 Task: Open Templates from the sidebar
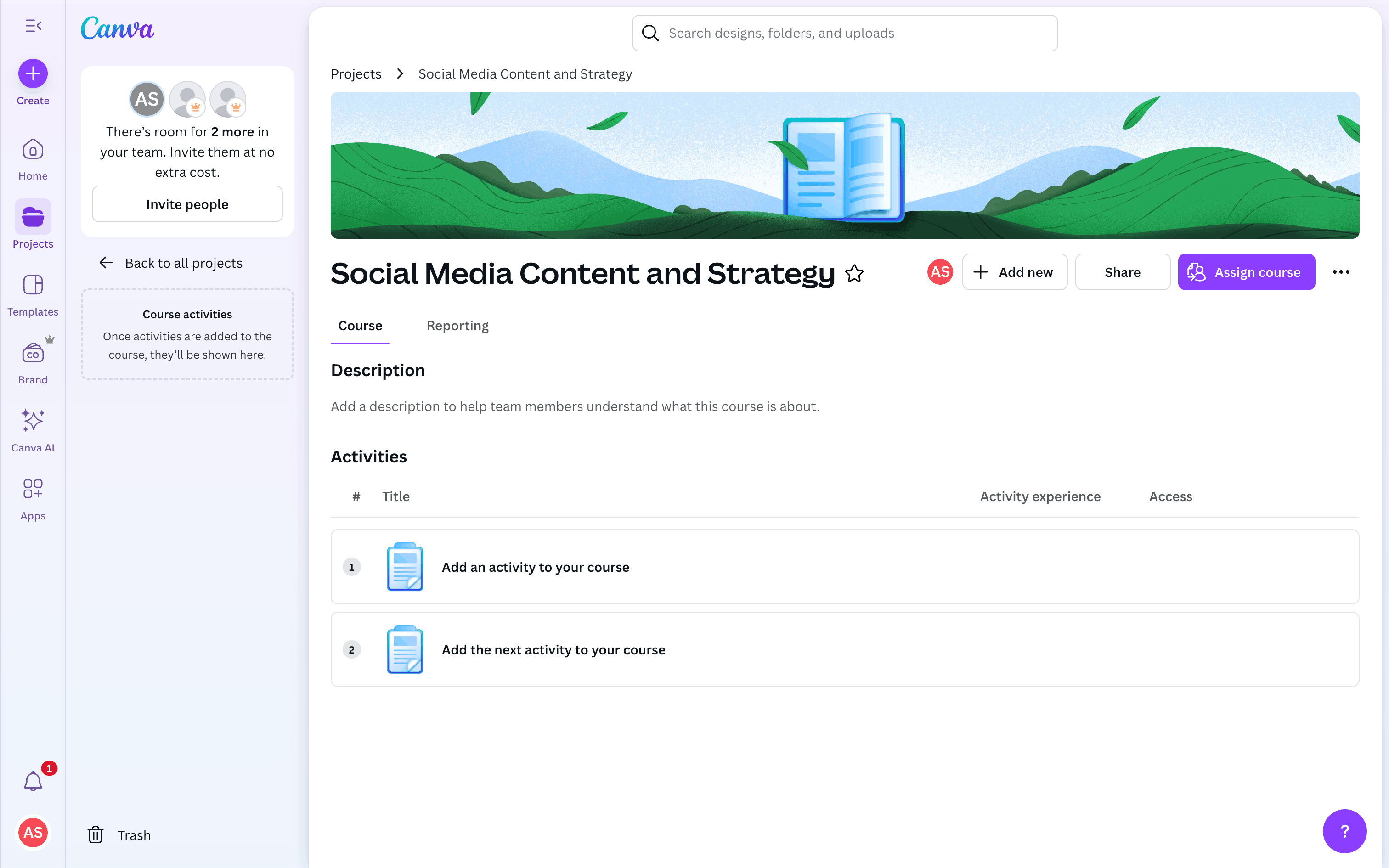33,294
